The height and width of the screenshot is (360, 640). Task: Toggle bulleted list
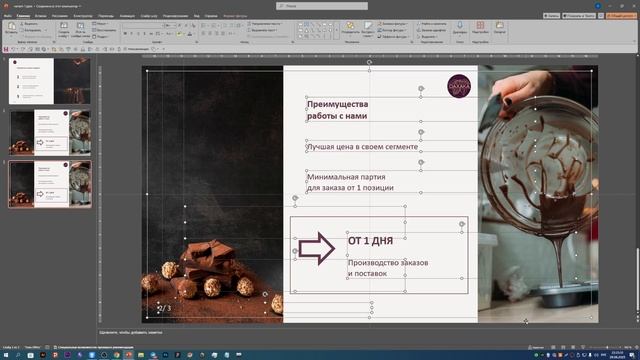click(x=203, y=25)
